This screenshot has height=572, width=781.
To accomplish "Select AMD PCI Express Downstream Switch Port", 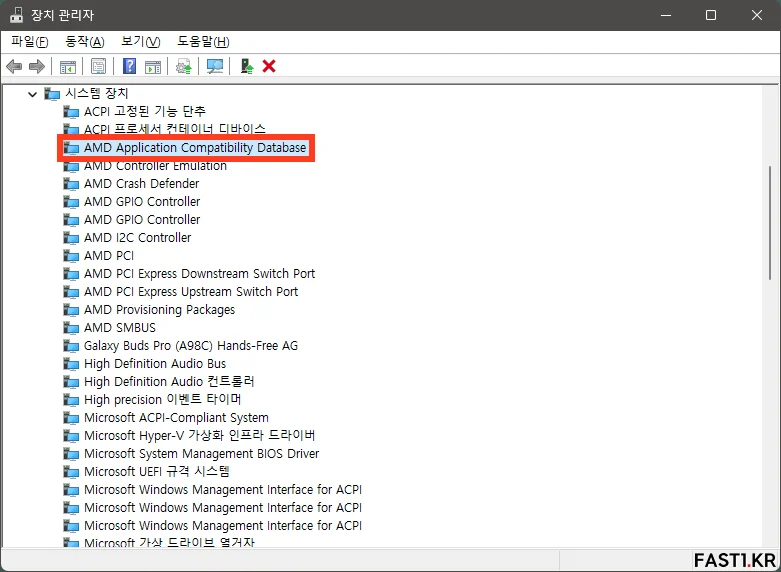I will click(199, 274).
